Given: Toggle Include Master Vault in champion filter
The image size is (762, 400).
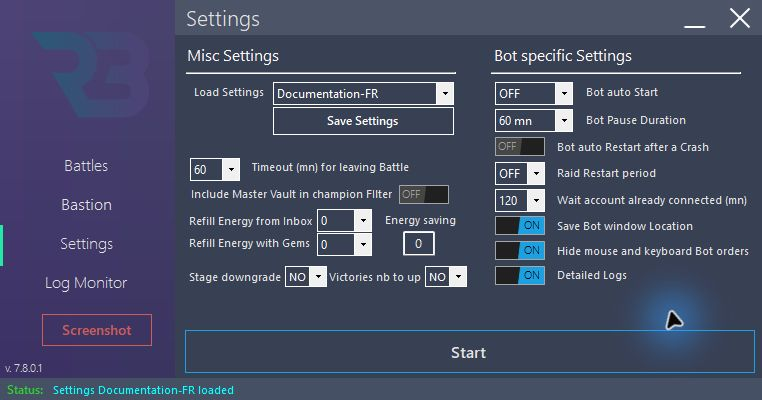Looking at the screenshot, I should [424, 194].
